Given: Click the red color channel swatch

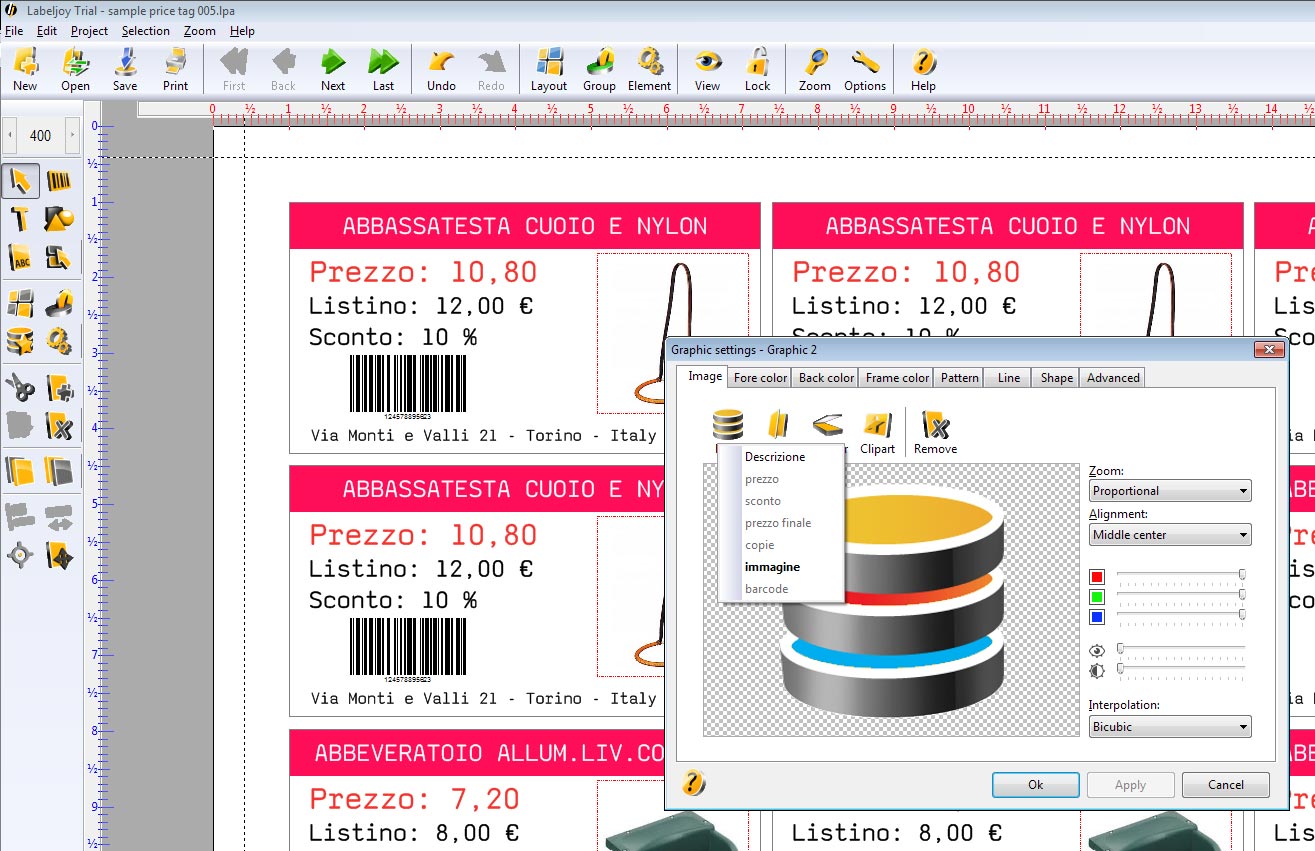Looking at the screenshot, I should tap(1097, 577).
